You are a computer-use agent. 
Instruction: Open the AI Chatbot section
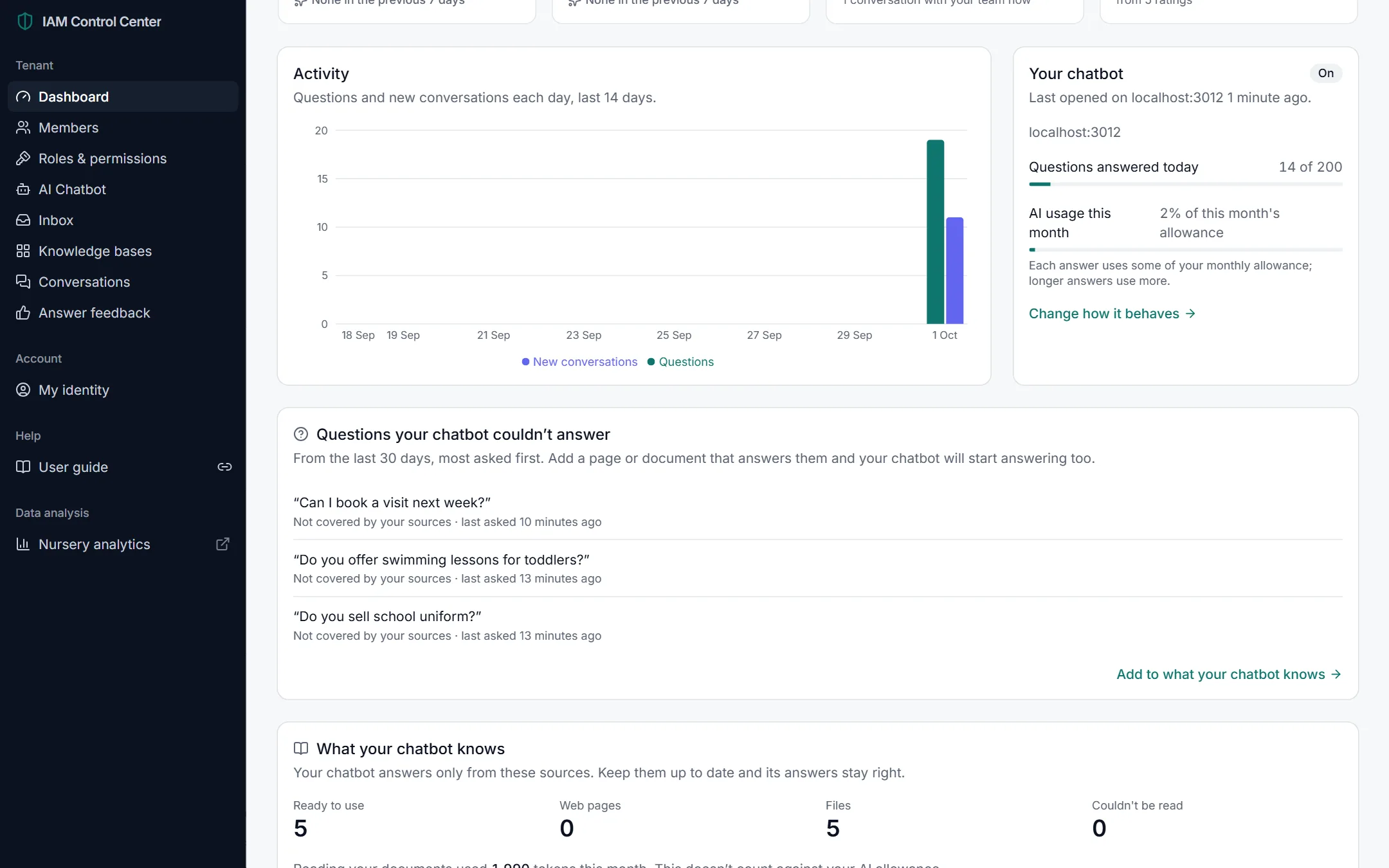tap(123, 189)
